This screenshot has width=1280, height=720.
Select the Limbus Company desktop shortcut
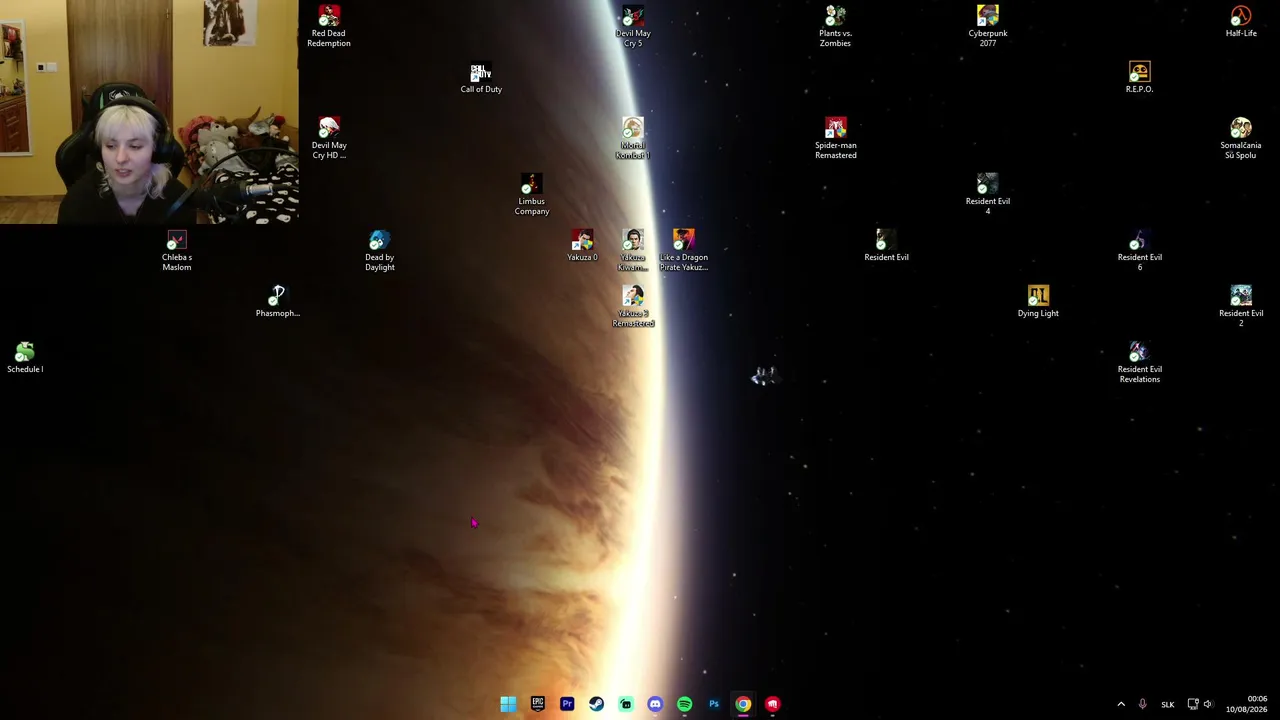[532, 194]
